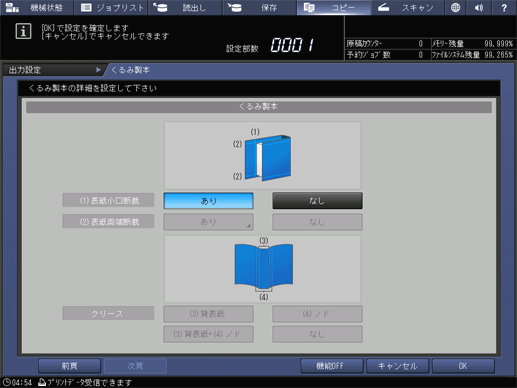
Task: Switch to the スキャン scan tab
Action: (x=408, y=7)
